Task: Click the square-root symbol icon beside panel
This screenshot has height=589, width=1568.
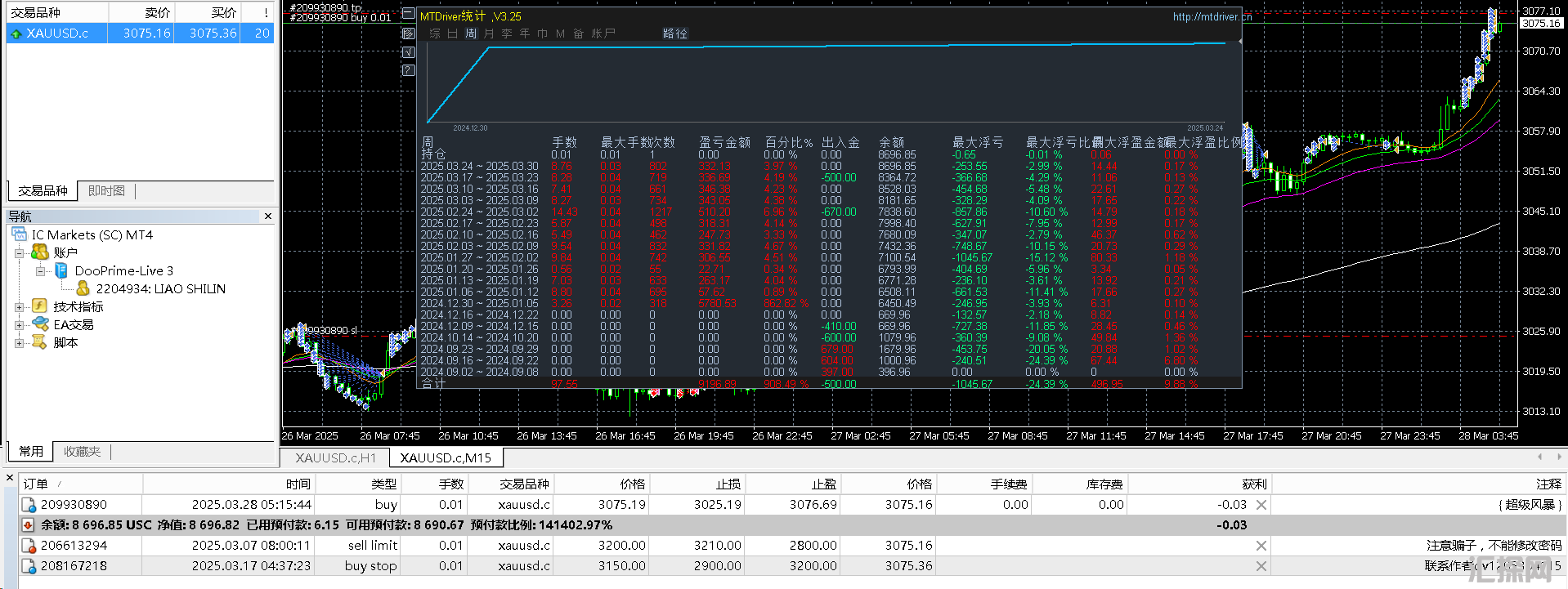Action: point(409,52)
